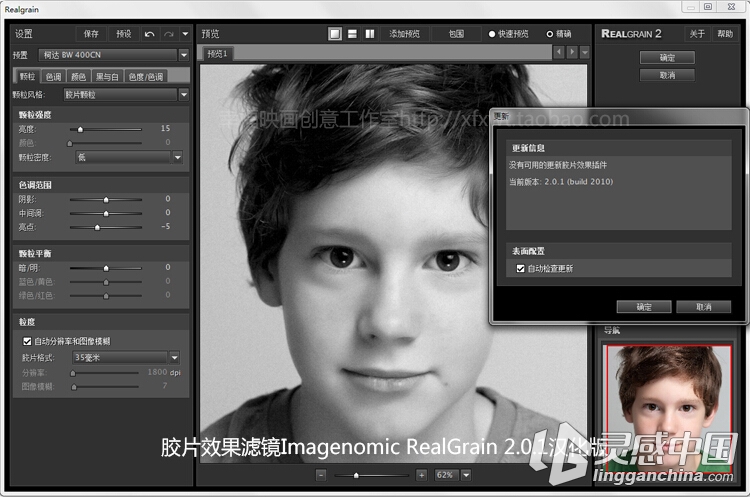Viewport: 750px width, 497px height.
Task: Switch to the 颗粒 tab
Action: 27,77
